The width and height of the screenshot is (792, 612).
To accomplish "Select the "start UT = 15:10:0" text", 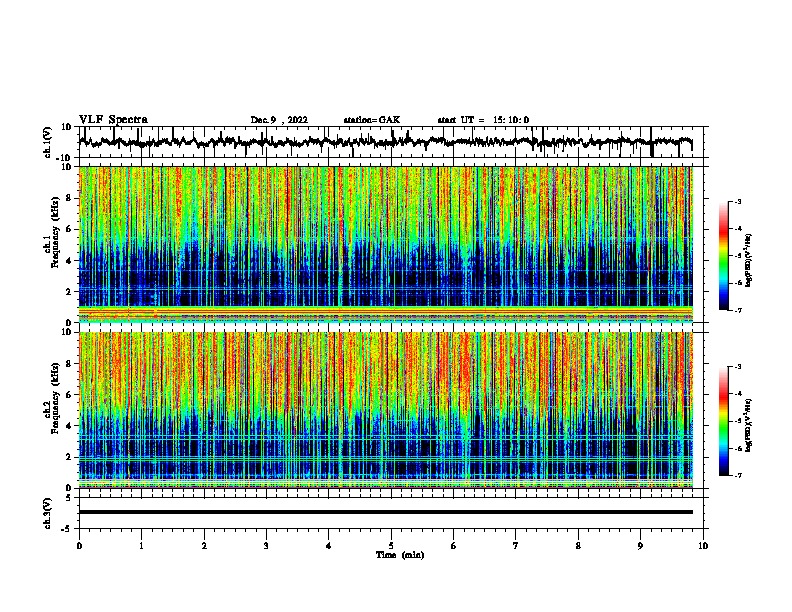I will point(483,120).
